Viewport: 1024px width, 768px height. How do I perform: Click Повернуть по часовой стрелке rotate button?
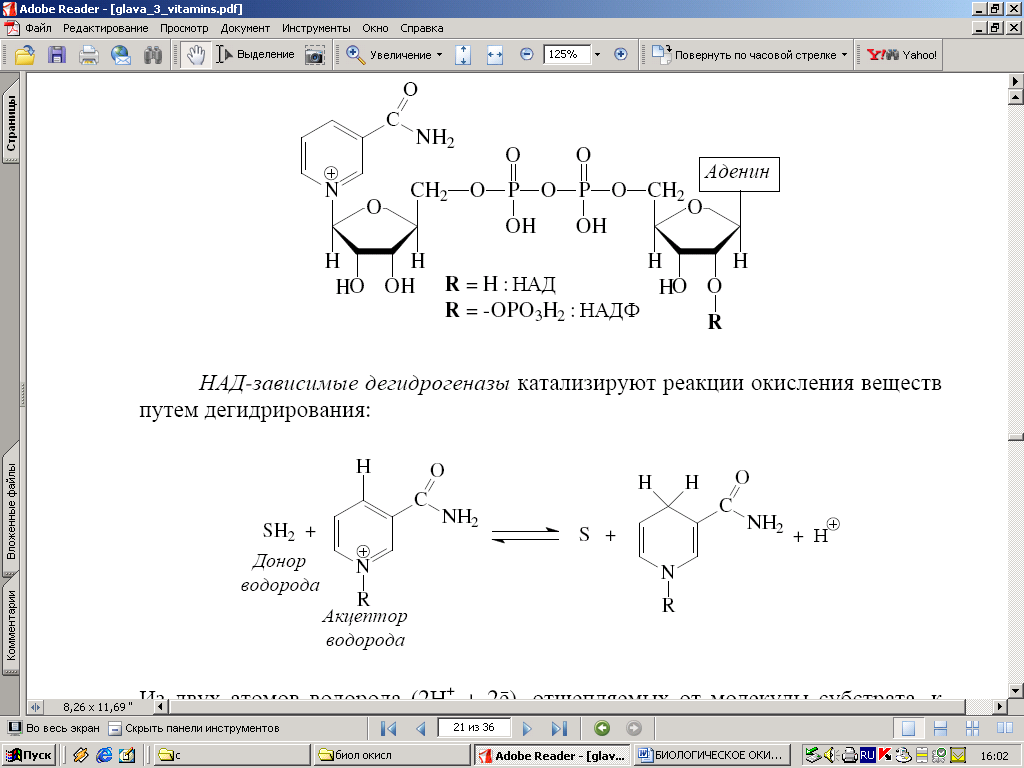[744, 55]
